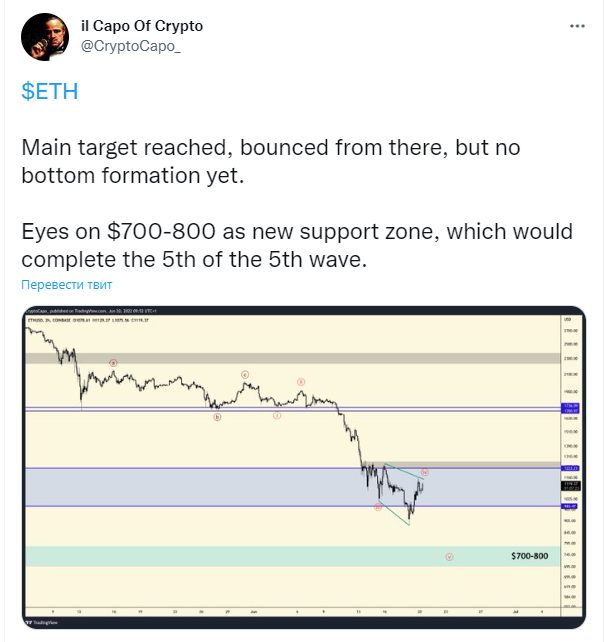Click the blue 1223 price level label on axis
The width and height of the screenshot is (605, 642).
pyautogui.click(x=570, y=468)
